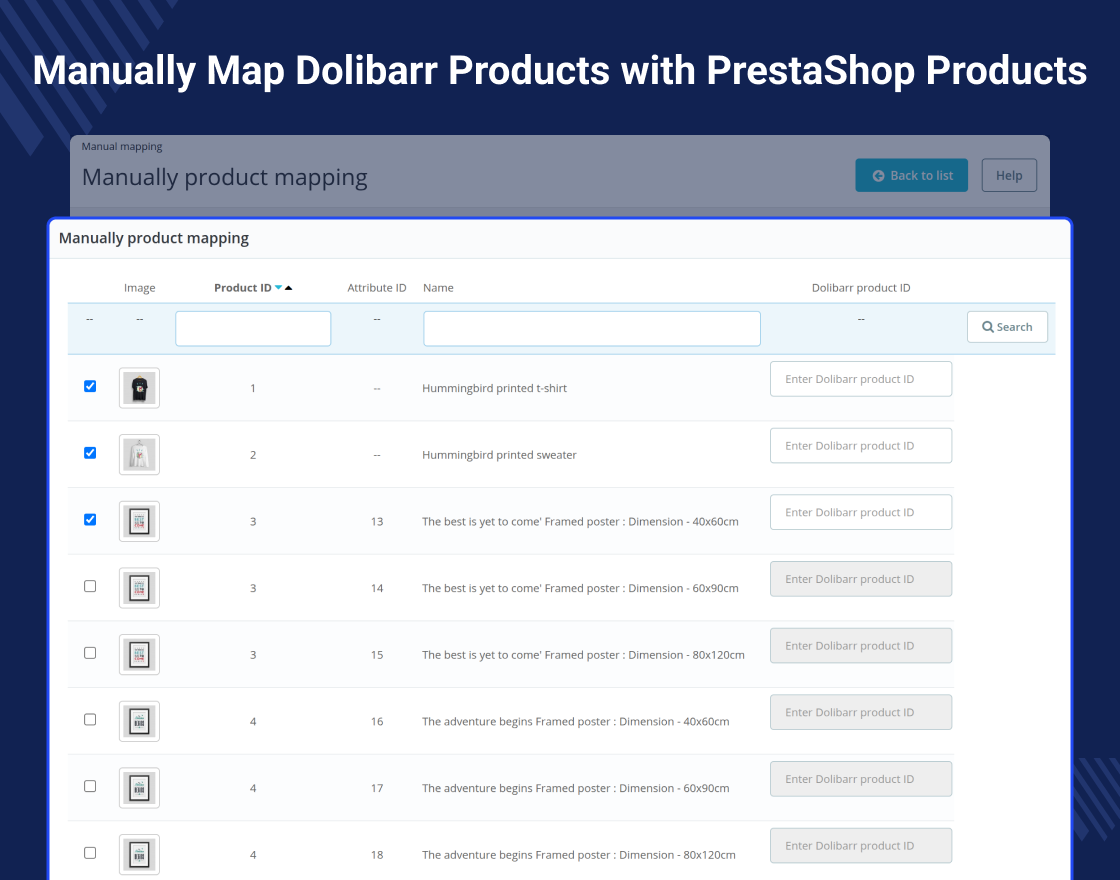Image resolution: width=1120 pixels, height=880 pixels.
Task: Open thumbnail for adventure poster attribute 17
Action: click(139, 788)
